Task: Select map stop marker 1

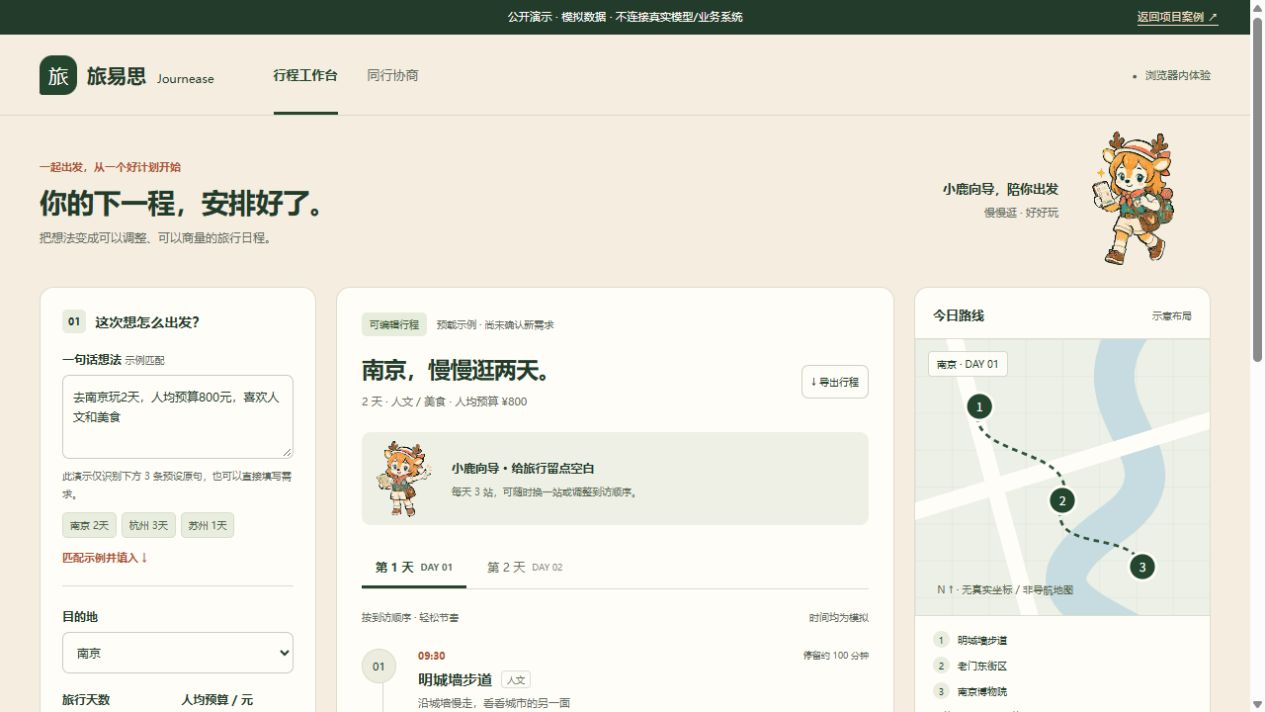Action: pos(980,406)
